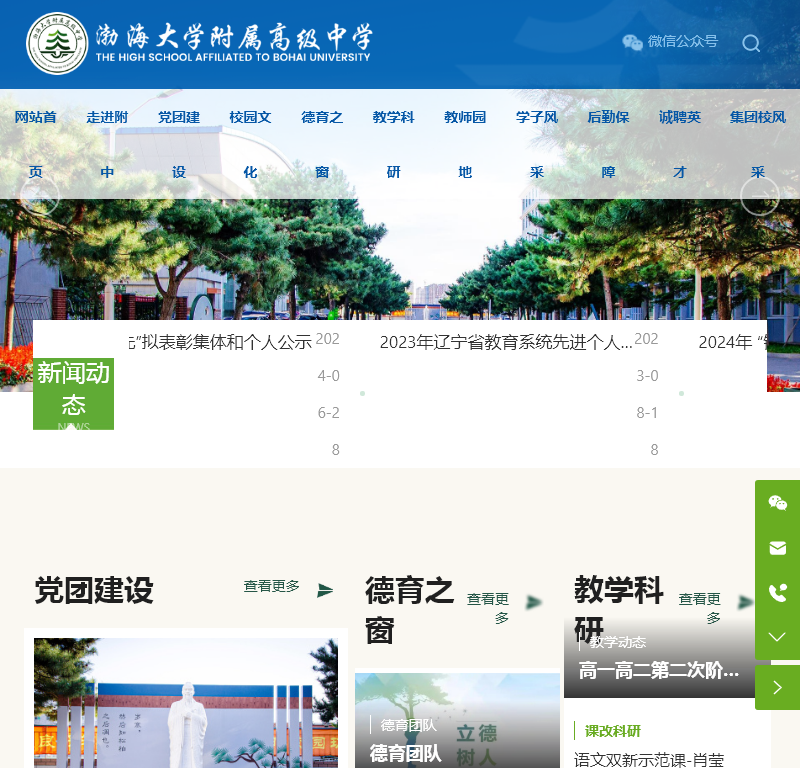
Task: Open the 新闻动态 NEWS section label
Action: coord(72,393)
